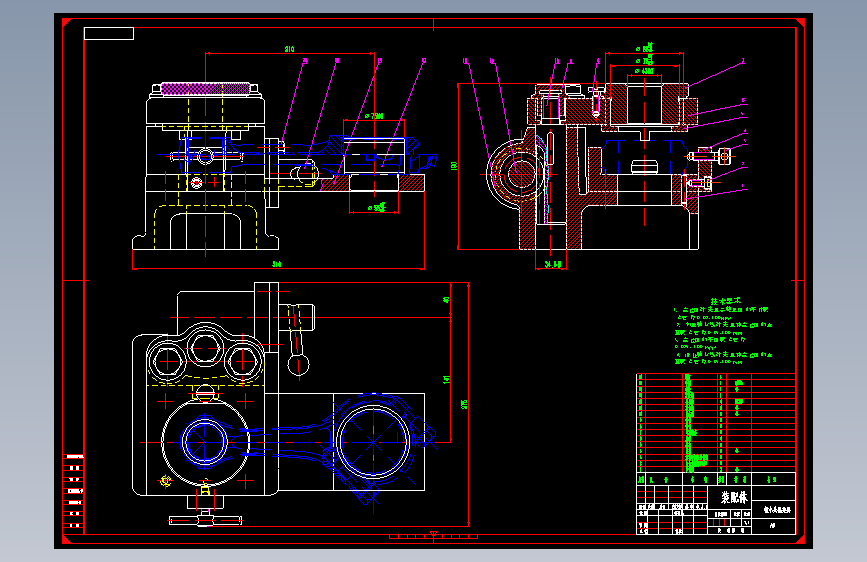Select the empty white label box at top-left

109,34
